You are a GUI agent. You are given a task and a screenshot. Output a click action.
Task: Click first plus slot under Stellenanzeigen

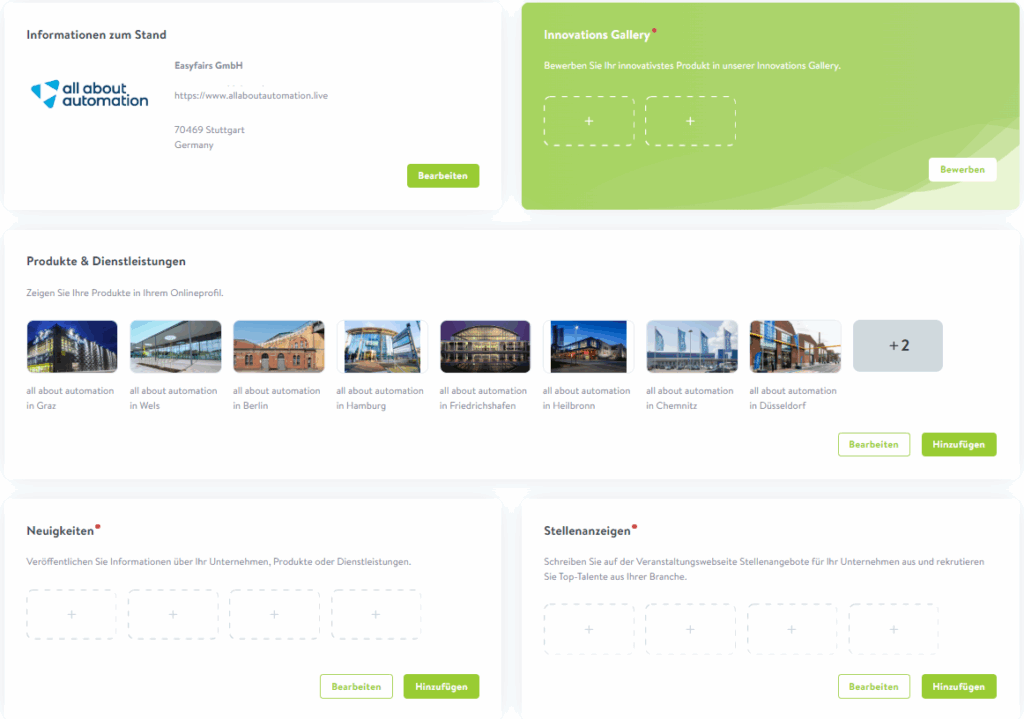point(588,629)
